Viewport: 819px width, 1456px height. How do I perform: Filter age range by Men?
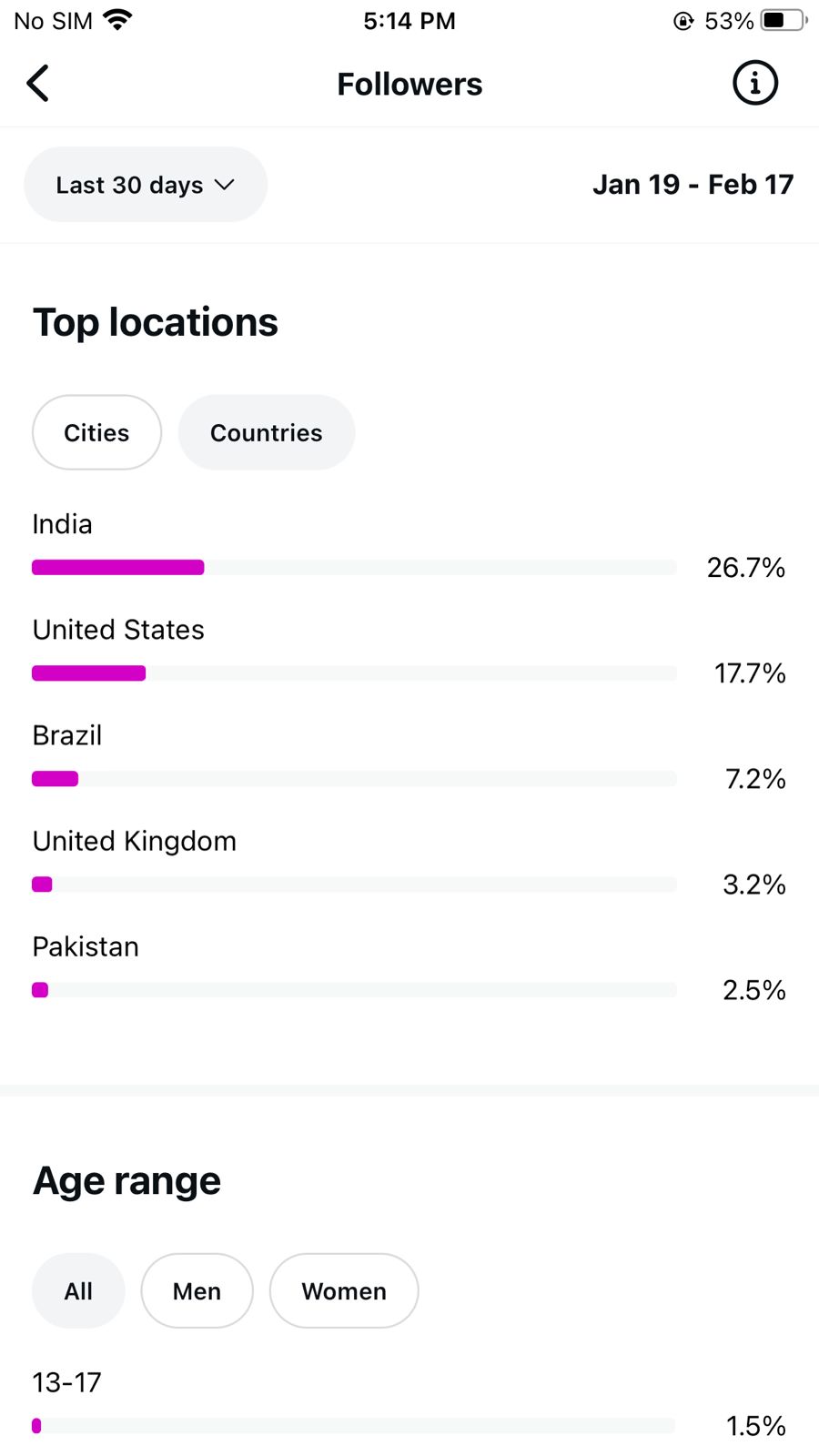pyautogui.click(x=197, y=1290)
